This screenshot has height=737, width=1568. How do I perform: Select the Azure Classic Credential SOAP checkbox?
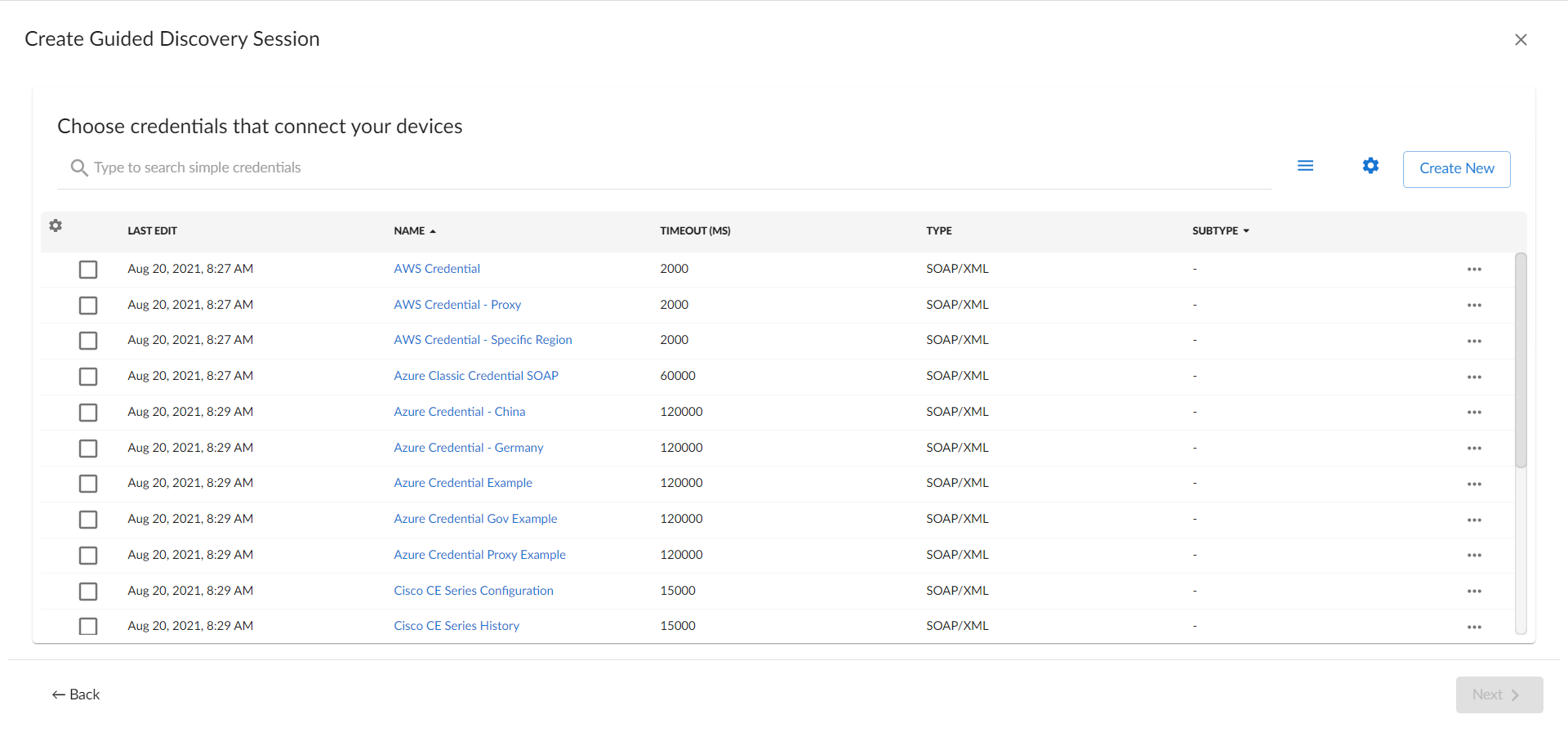(88, 377)
